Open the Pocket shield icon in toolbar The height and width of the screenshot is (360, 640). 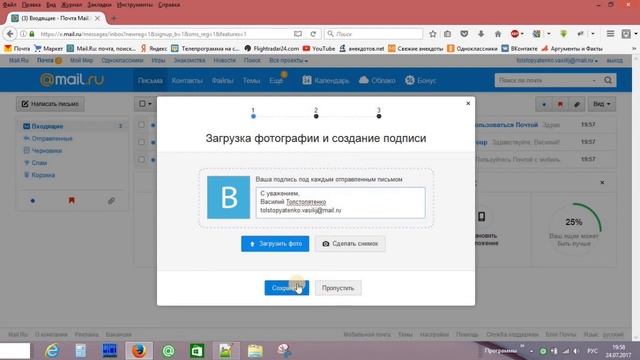464,34
